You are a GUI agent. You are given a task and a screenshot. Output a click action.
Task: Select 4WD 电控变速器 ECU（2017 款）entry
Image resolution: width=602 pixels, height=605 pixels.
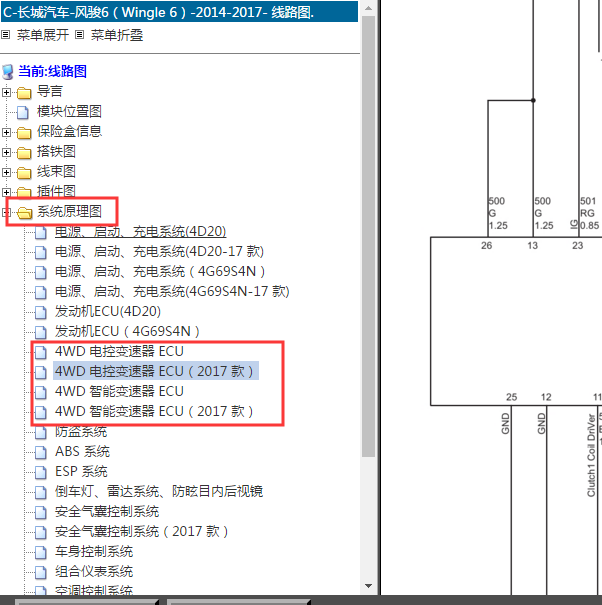pyautogui.click(x=156, y=371)
